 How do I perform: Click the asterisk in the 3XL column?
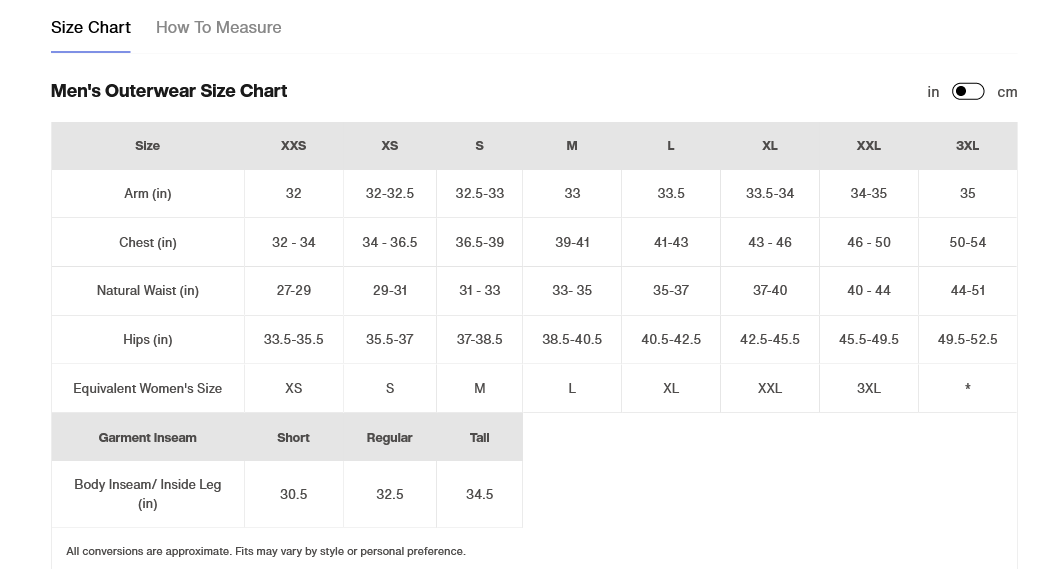point(967,388)
